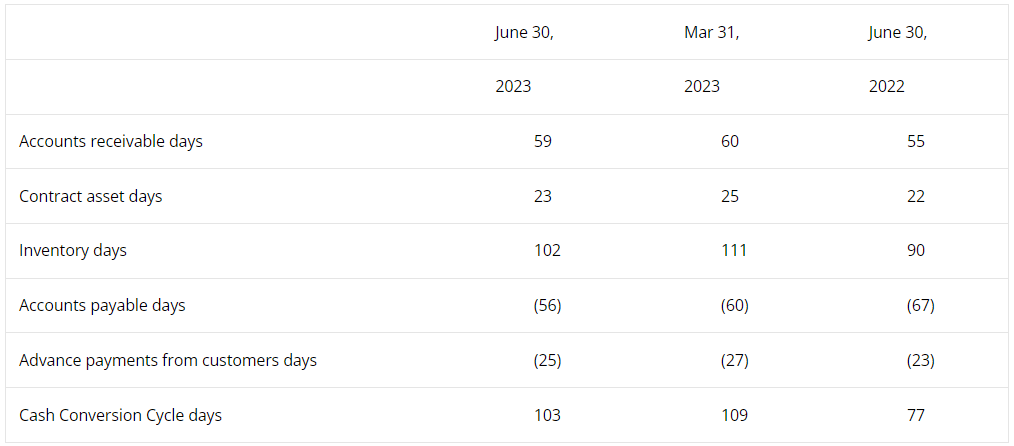Image resolution: width=1014 pixels, height=446 pixels.
Task: Click the Accounts payable days label
Action: [x=102, y=306]
